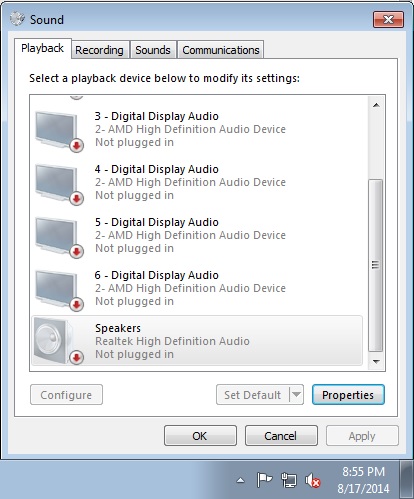Click the device list scroll up arrow
This screenshot has height=499, width=414.
point(376,105)
